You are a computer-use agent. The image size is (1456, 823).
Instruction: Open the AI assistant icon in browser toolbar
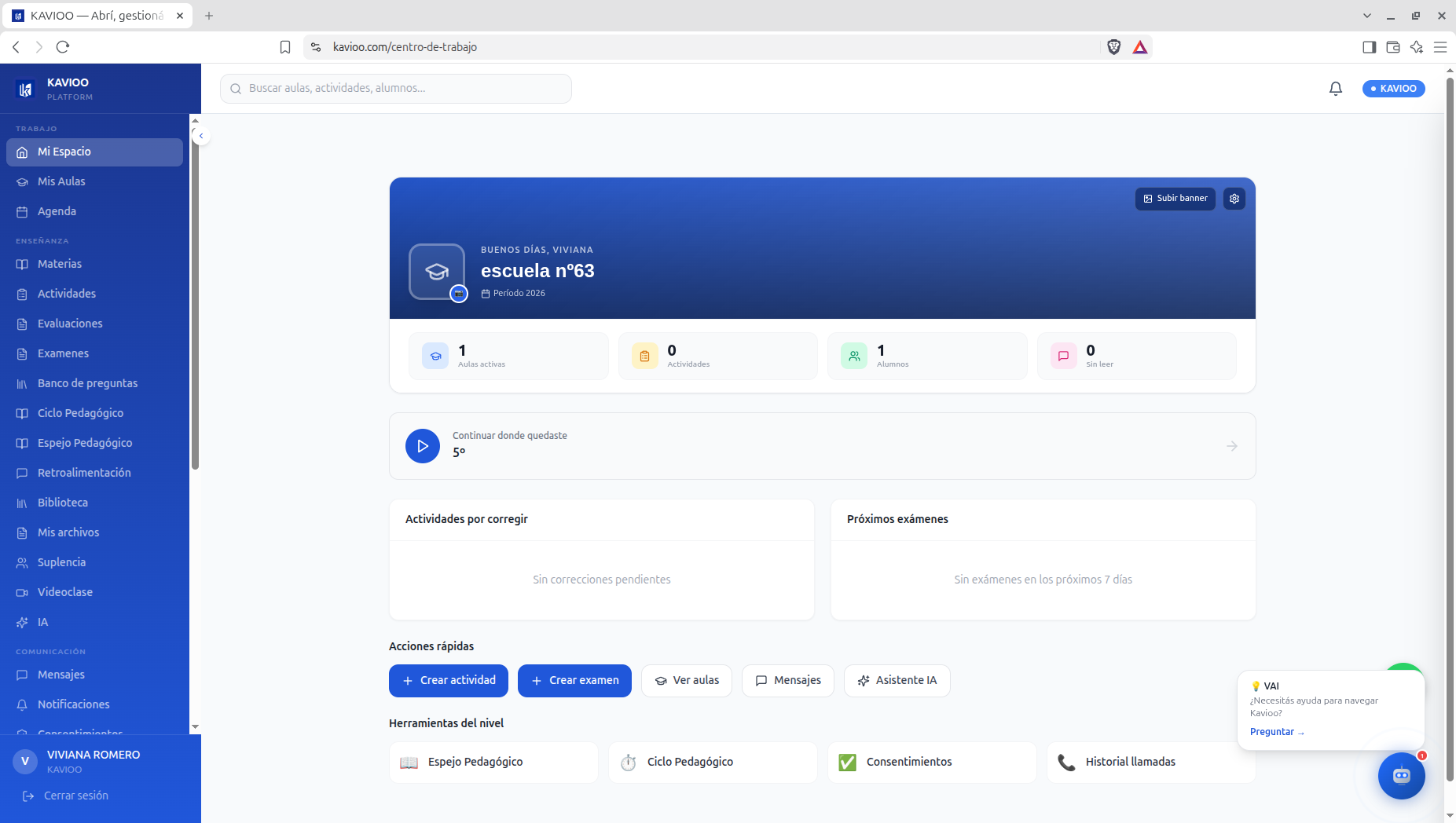[x=1417, y=47]
